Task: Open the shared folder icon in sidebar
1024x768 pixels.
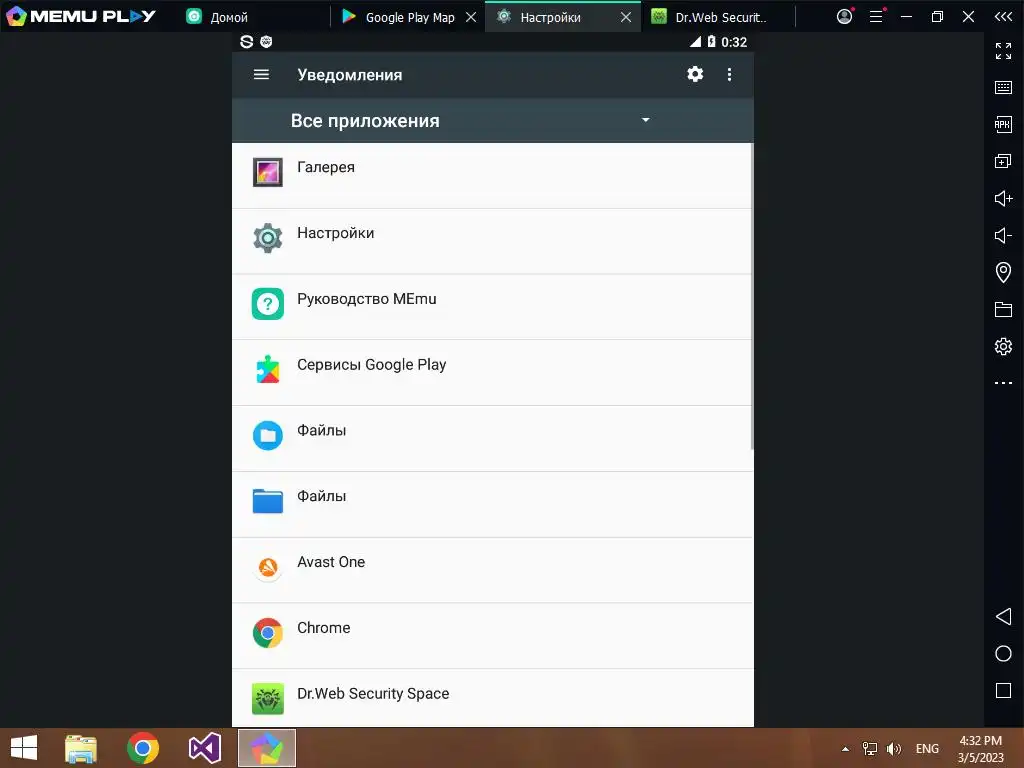Action: (1003, 309)
